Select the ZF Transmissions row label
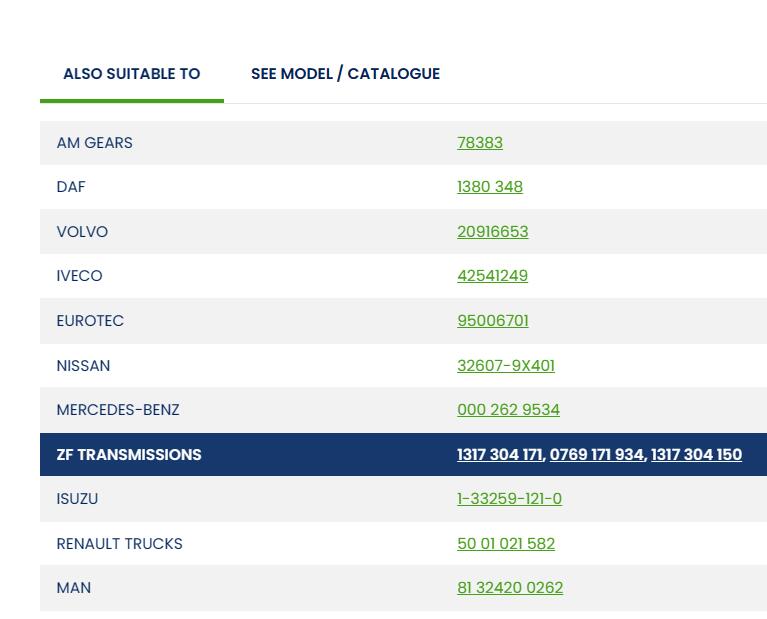 [x=129, y=455]
